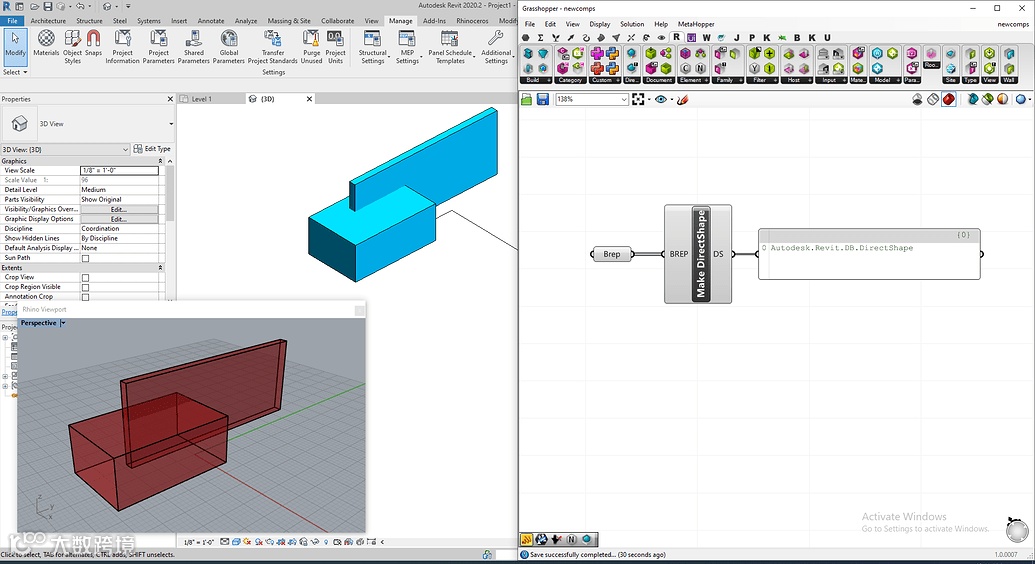Viewport: 1035px width, 564px height.
Task: Click Grasshopper's save document icon
Action: pyautogui.click(x=543, y=99)
